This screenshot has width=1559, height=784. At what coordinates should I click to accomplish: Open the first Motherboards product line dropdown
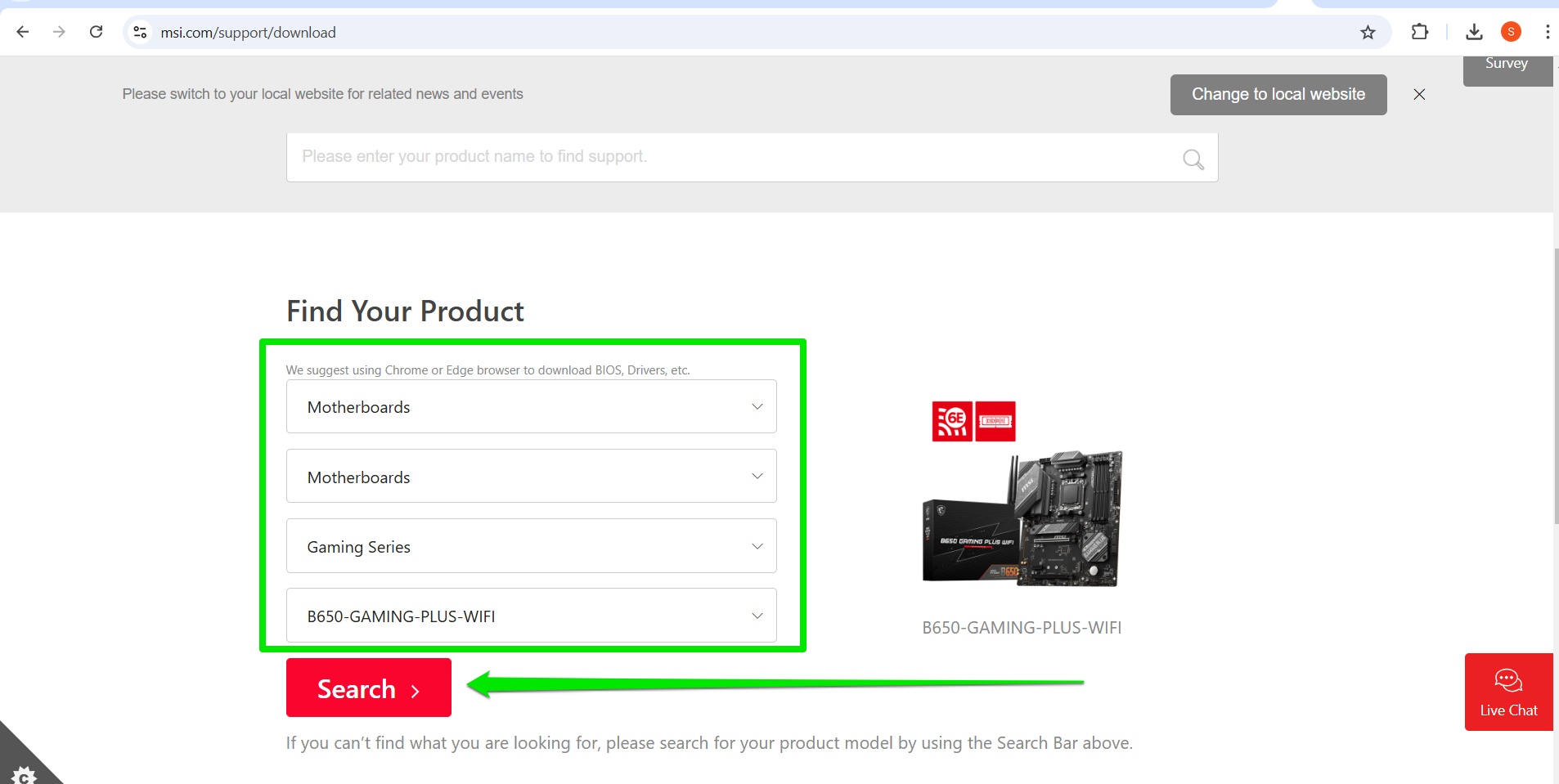(x=532, y=406)
